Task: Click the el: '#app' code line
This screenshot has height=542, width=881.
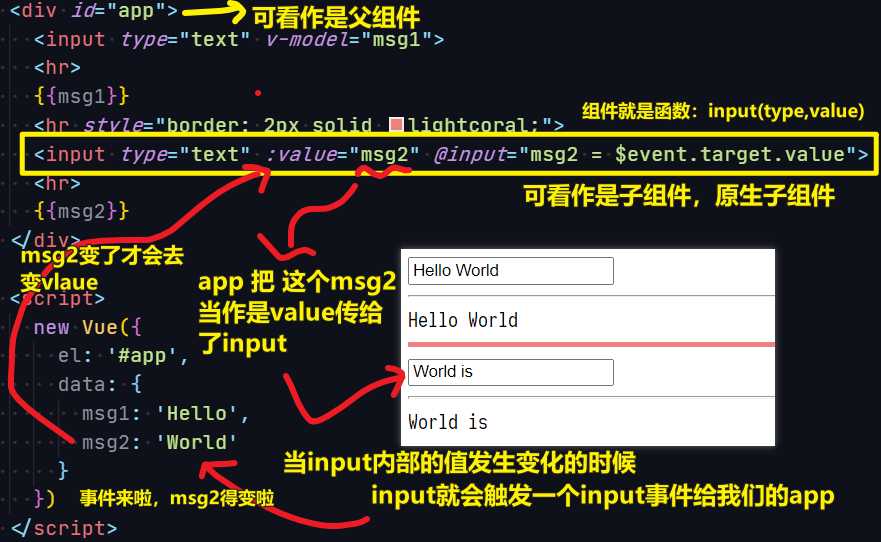Action: pyautogui.click(x=123, y=356)
